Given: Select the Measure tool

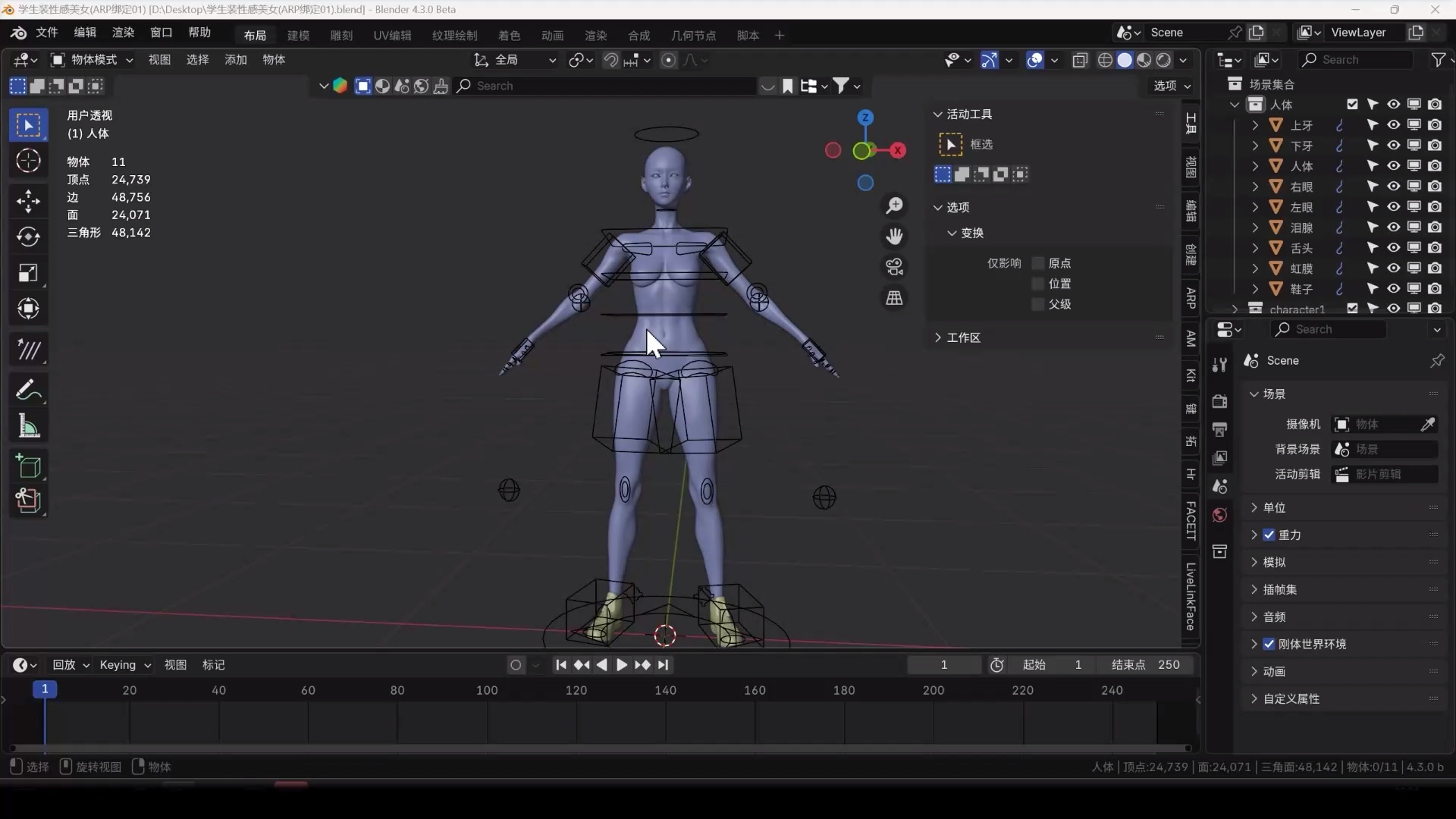Looking at the screenshot, I should point(28,425).
